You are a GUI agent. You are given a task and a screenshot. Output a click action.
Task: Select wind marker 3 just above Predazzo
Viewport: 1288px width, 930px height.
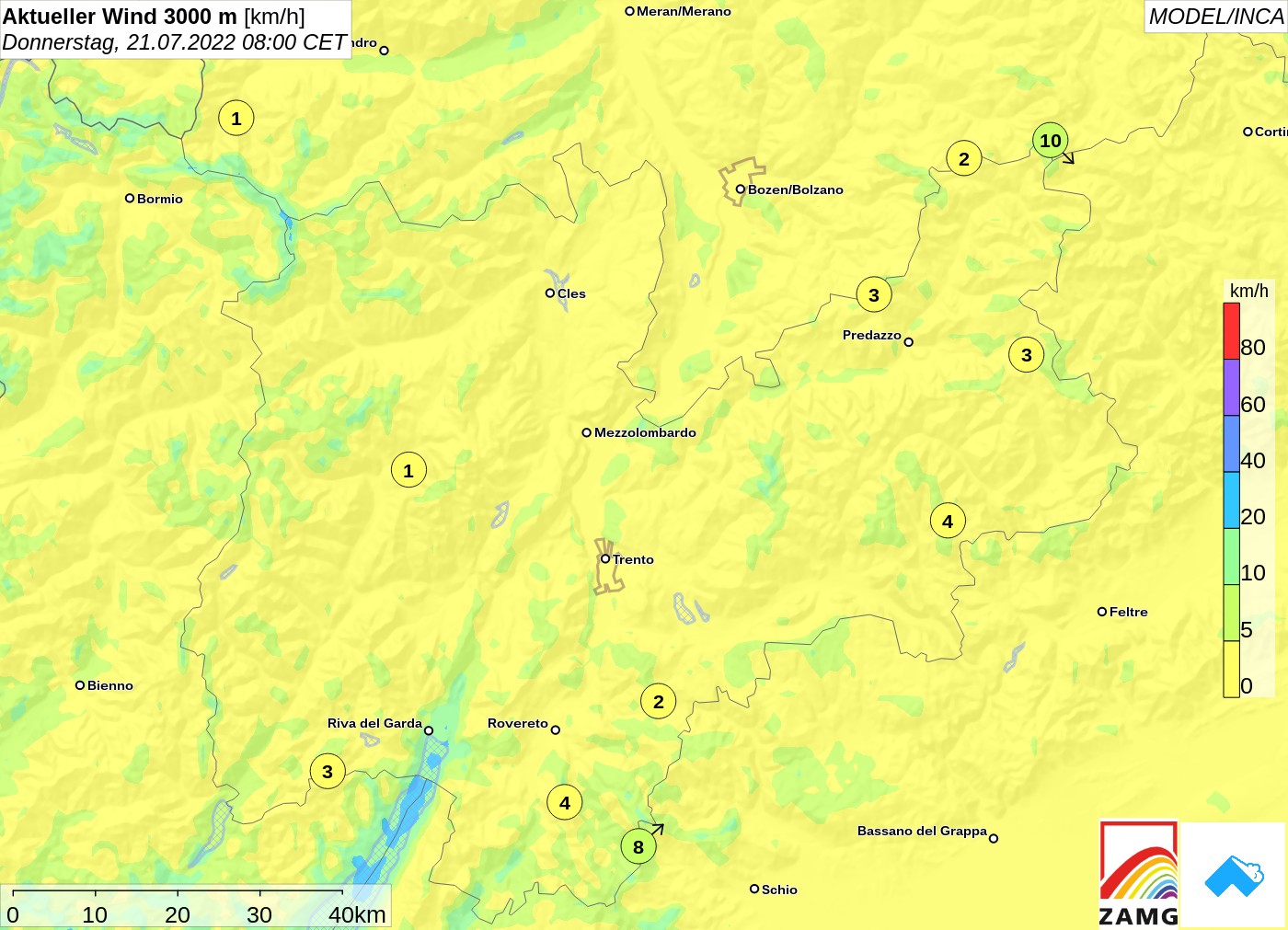(x=874, y=294)
